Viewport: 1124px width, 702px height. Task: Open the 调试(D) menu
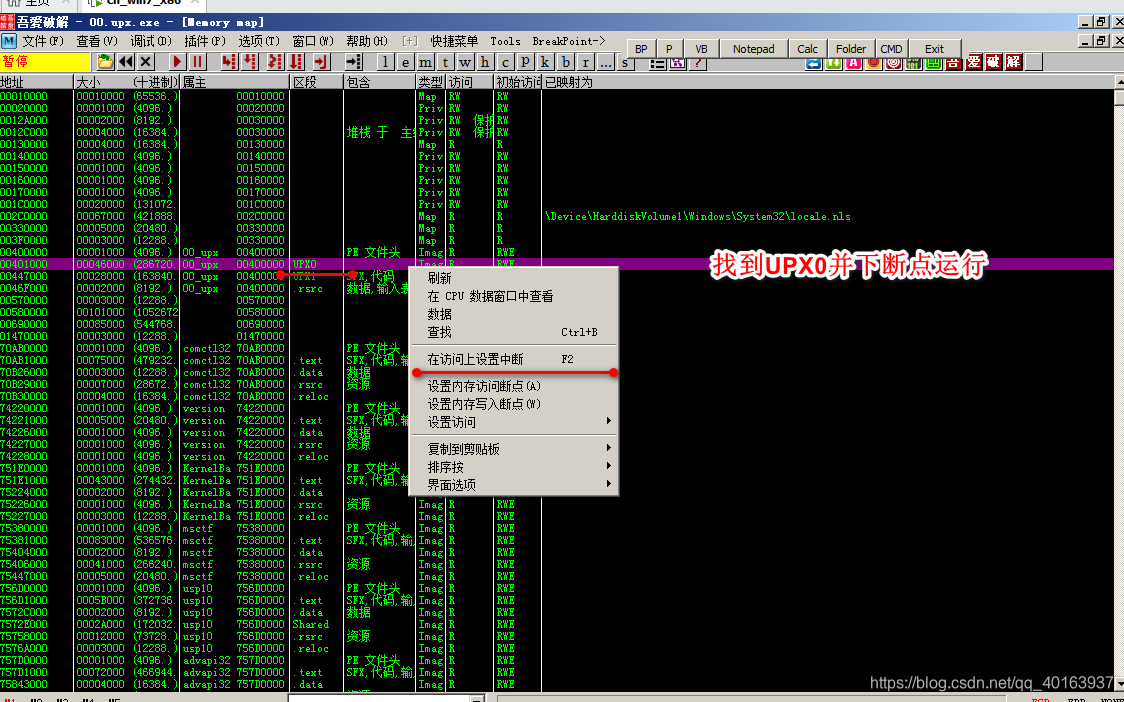click(151, 41)
